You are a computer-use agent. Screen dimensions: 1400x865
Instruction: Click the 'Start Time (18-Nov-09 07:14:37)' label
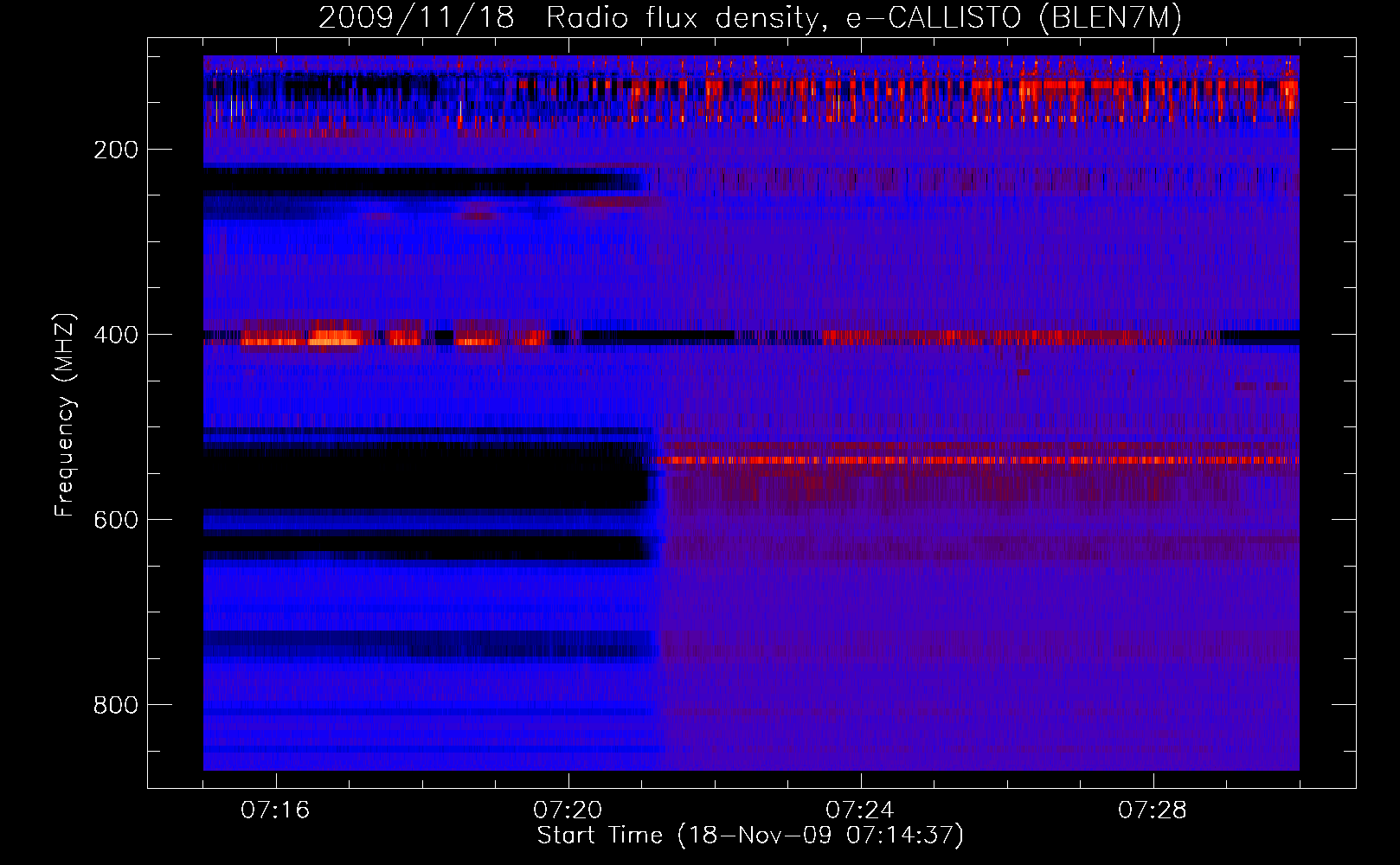tap(751, 836)
